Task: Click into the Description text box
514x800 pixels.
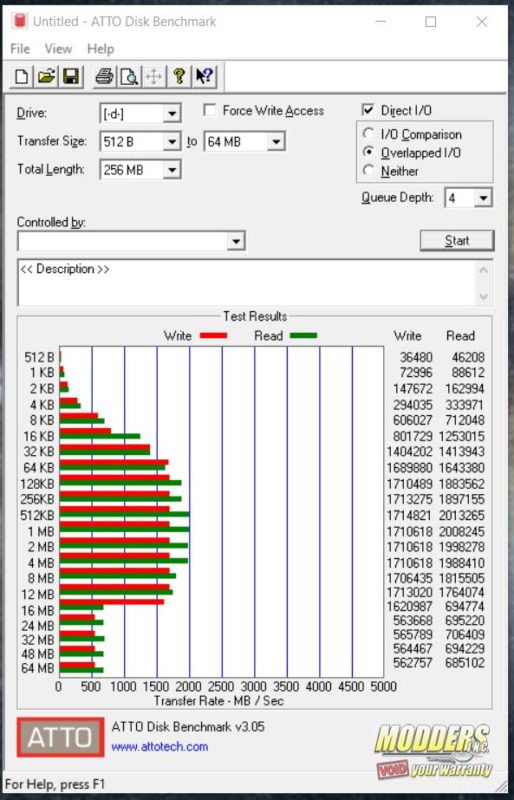Action: click(248, 283)
